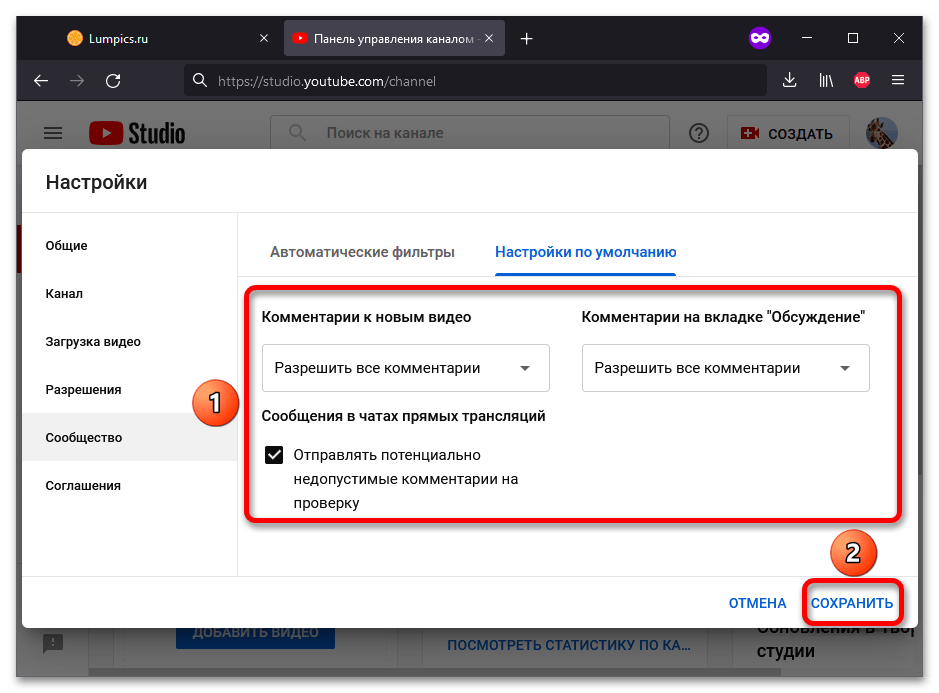Click the feedback icon at bottom left
The height and width of the screenshot is (693, 939).
[53, 643]
